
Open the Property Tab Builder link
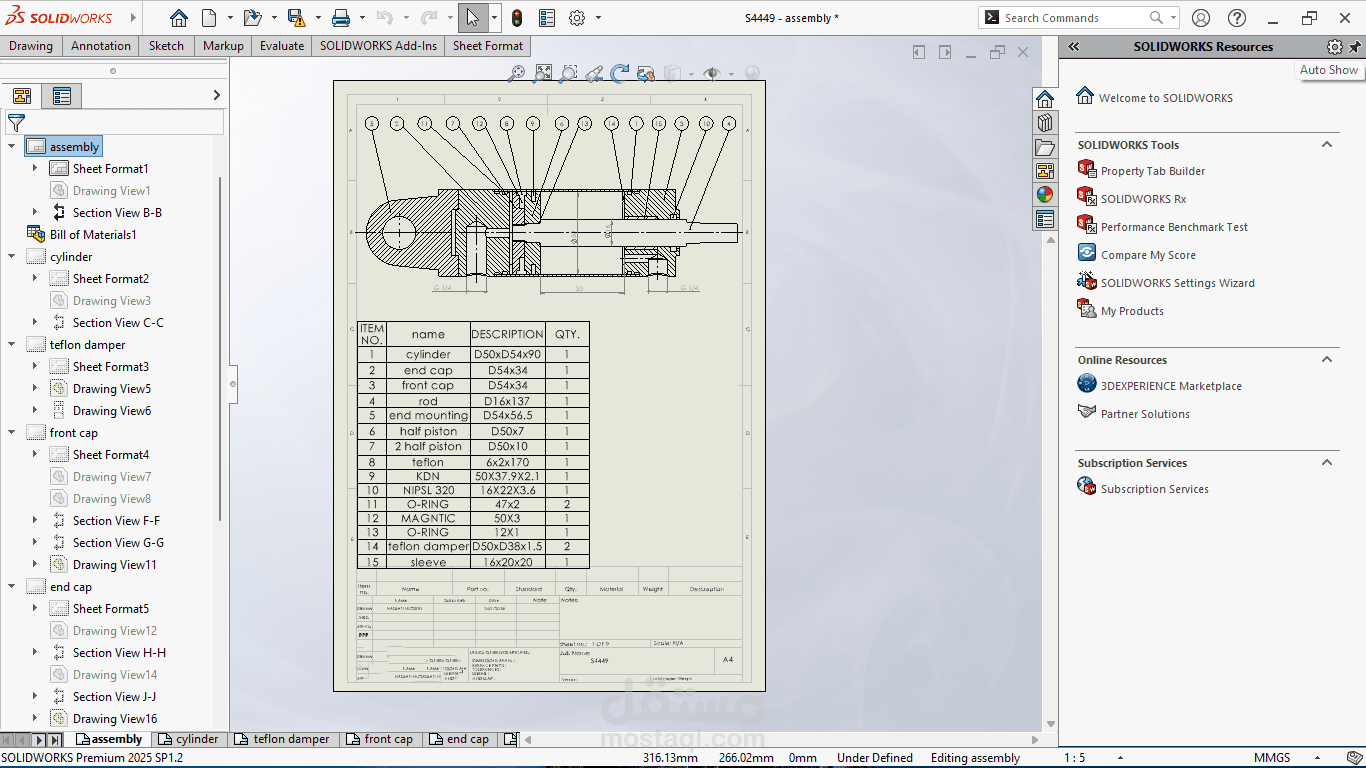pos(1152,171)
